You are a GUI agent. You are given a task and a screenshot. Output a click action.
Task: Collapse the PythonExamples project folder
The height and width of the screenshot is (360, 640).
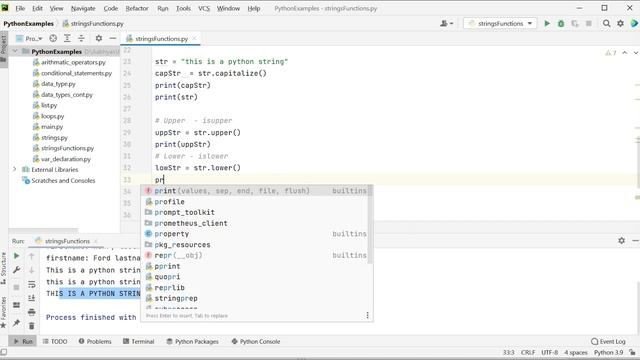pos(15,51)
